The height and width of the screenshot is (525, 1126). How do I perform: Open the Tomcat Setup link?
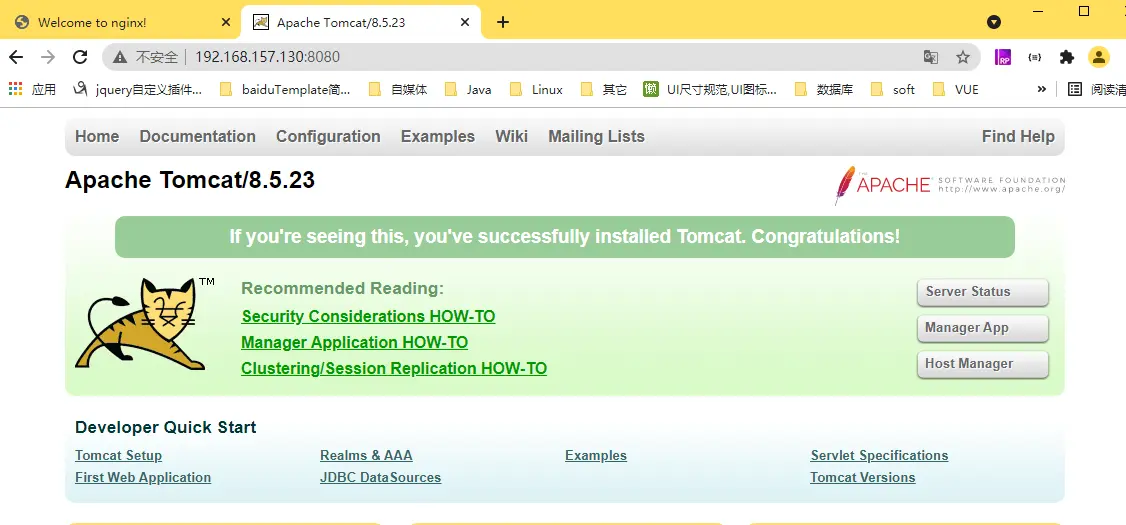[118, 455]
